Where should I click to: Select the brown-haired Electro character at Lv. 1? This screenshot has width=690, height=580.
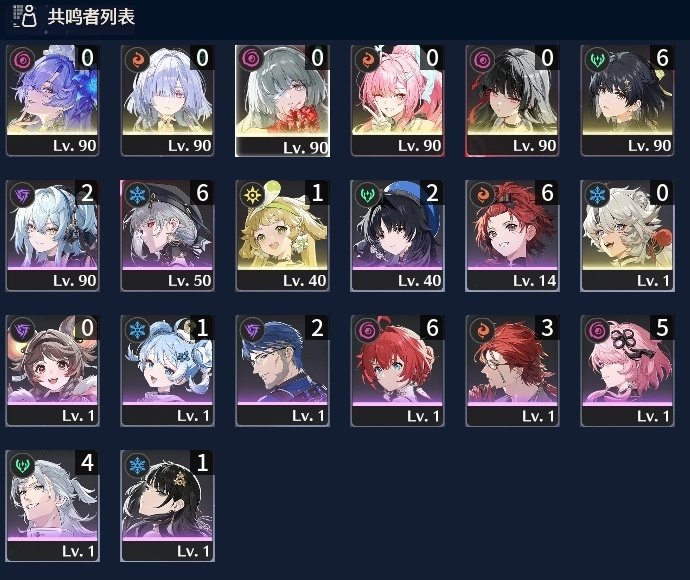point(52,371)
